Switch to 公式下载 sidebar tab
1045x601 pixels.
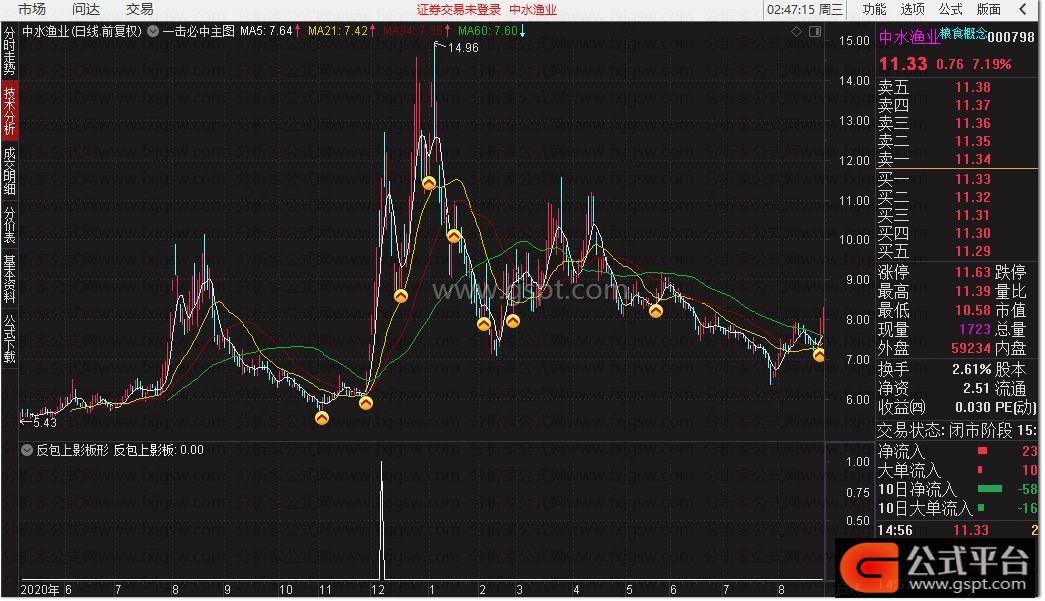[9, 338]
